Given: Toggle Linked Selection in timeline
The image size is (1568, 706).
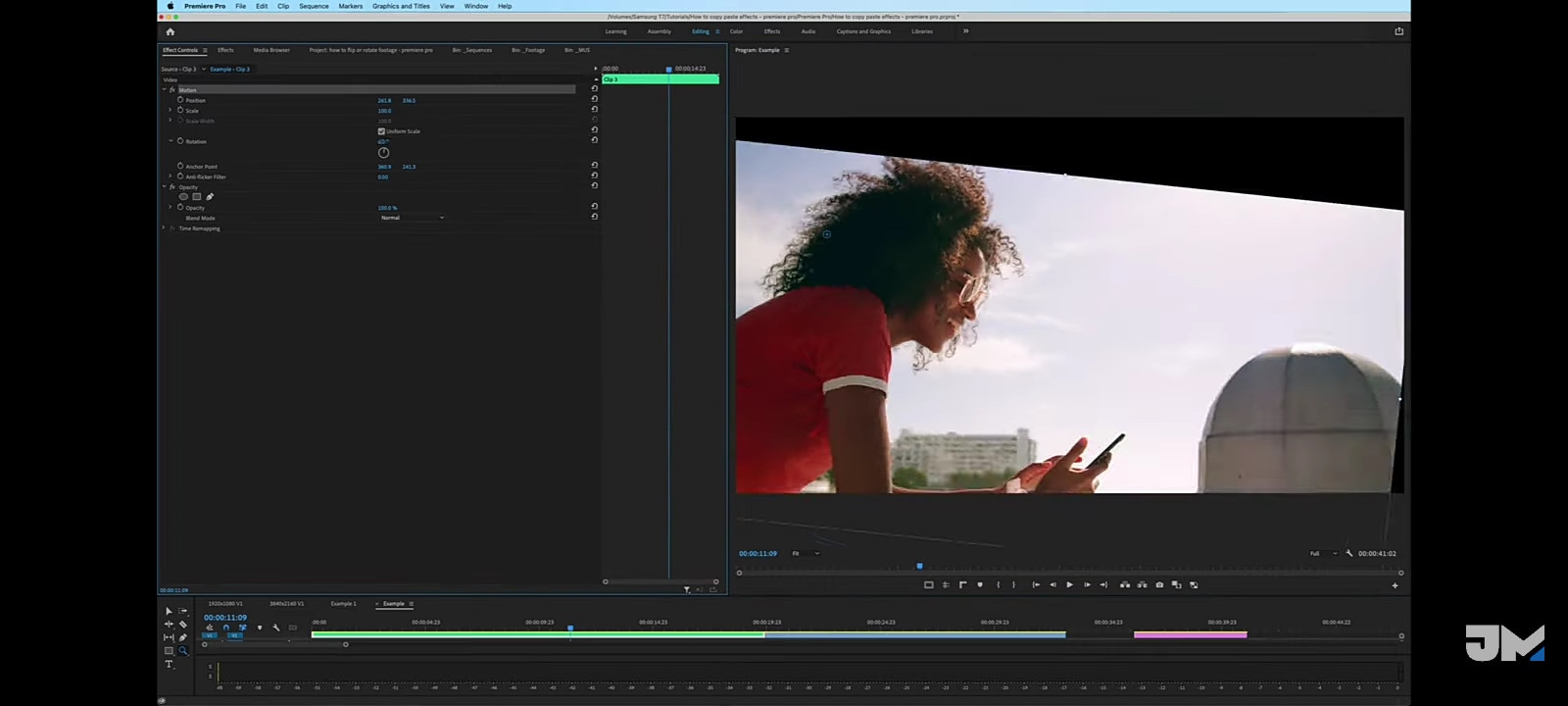Looking at the screenshot, I should pos(242,628).
